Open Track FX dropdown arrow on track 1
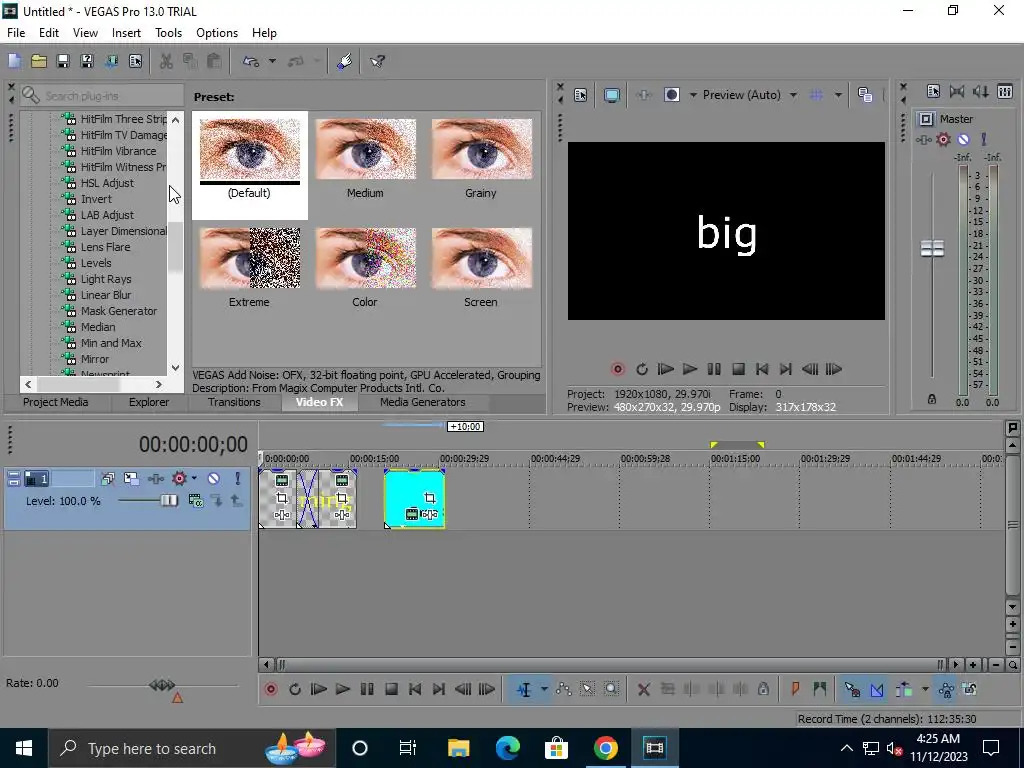This screenshot has height=768, width=1024. tap(194, 479)
